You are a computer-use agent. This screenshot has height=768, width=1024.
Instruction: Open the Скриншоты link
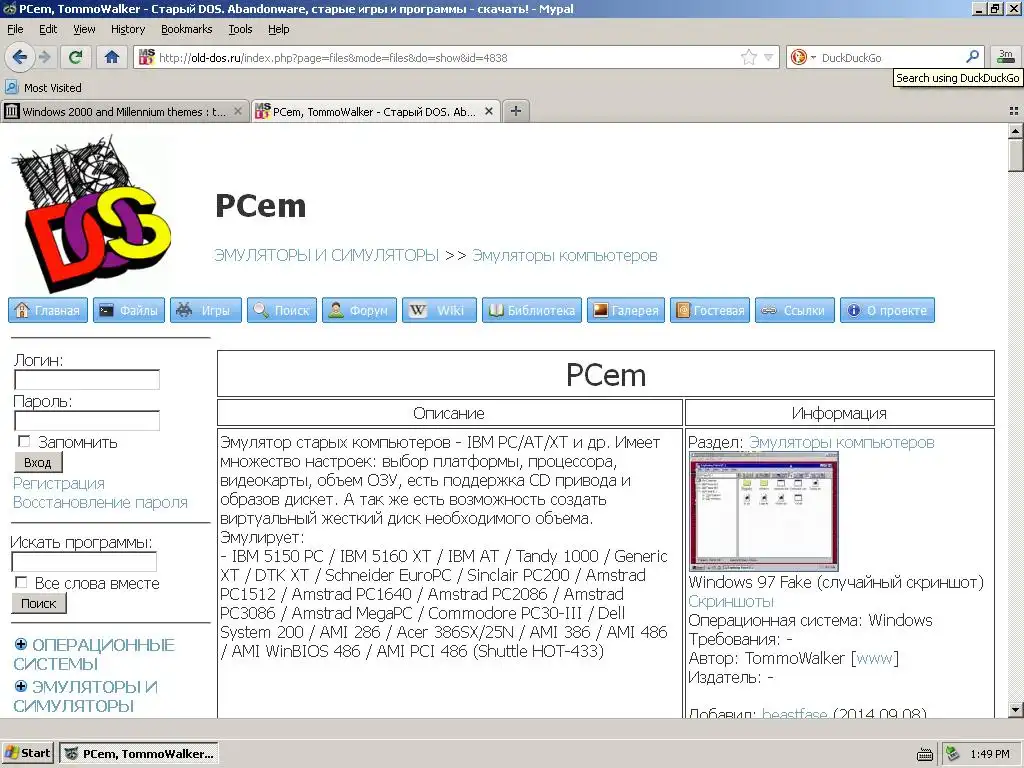731,601
